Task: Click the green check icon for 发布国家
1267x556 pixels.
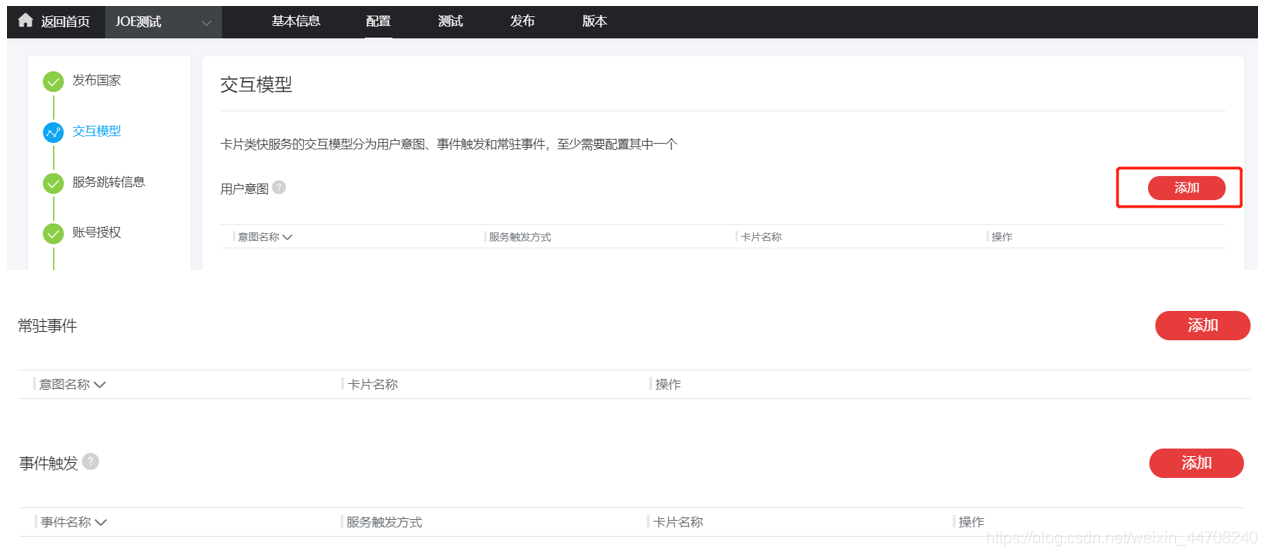Action: pyautogui.click(x=53, y=82)
